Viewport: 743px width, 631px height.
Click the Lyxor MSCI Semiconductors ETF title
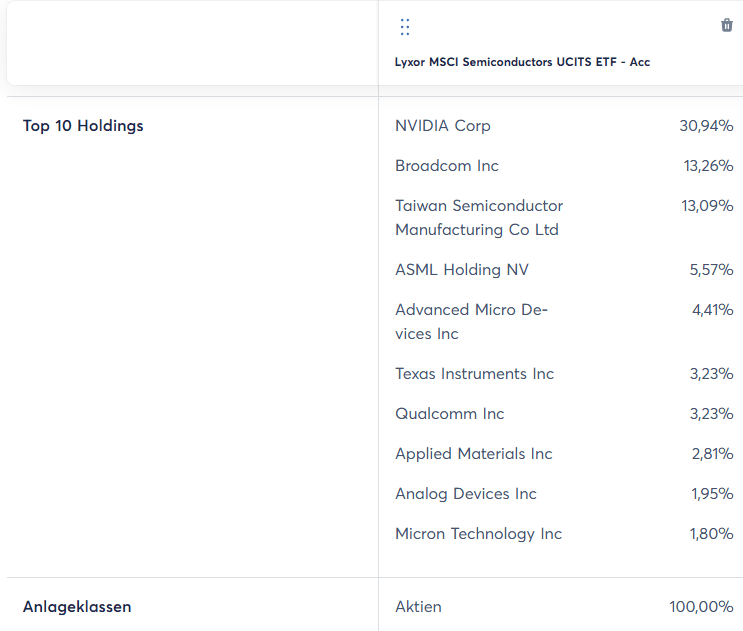tap(522, 62)
